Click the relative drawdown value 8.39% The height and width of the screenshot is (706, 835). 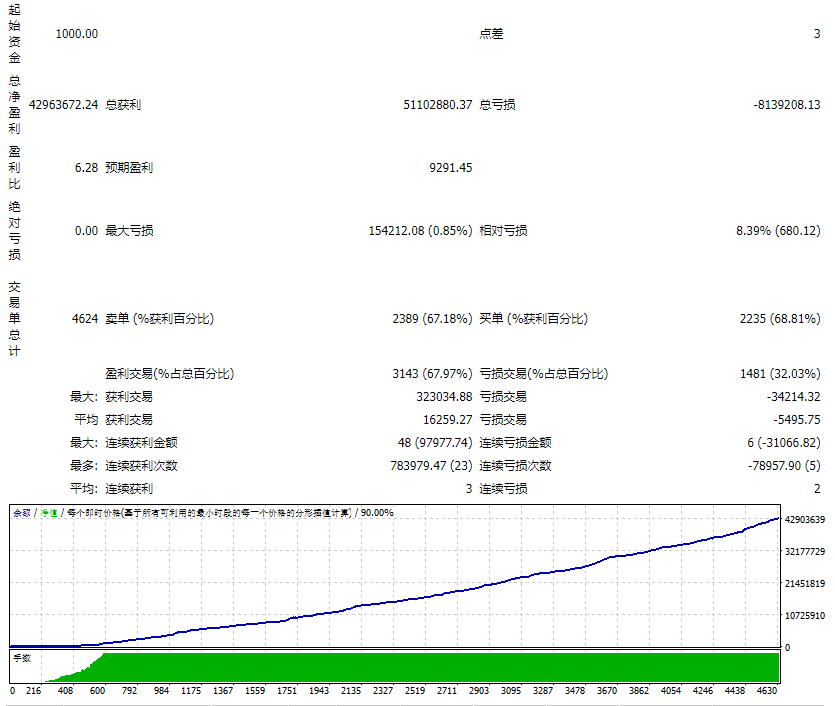click(752, 229)
